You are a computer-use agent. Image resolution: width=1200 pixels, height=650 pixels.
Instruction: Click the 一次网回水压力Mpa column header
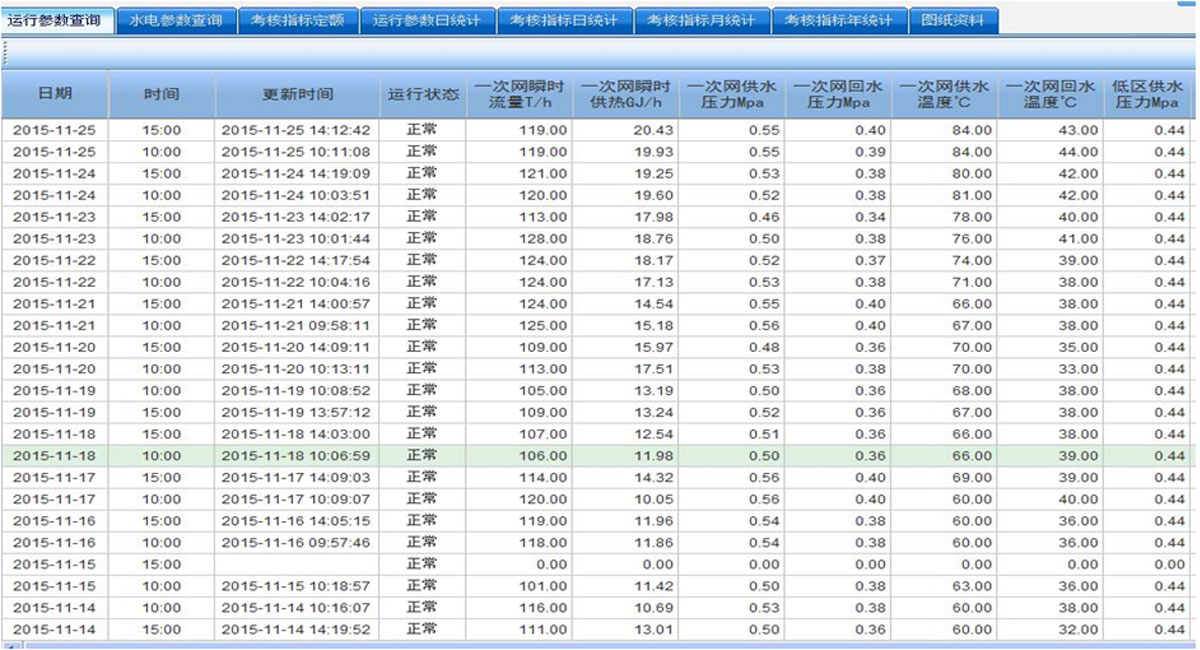click(x=839, y=94)
